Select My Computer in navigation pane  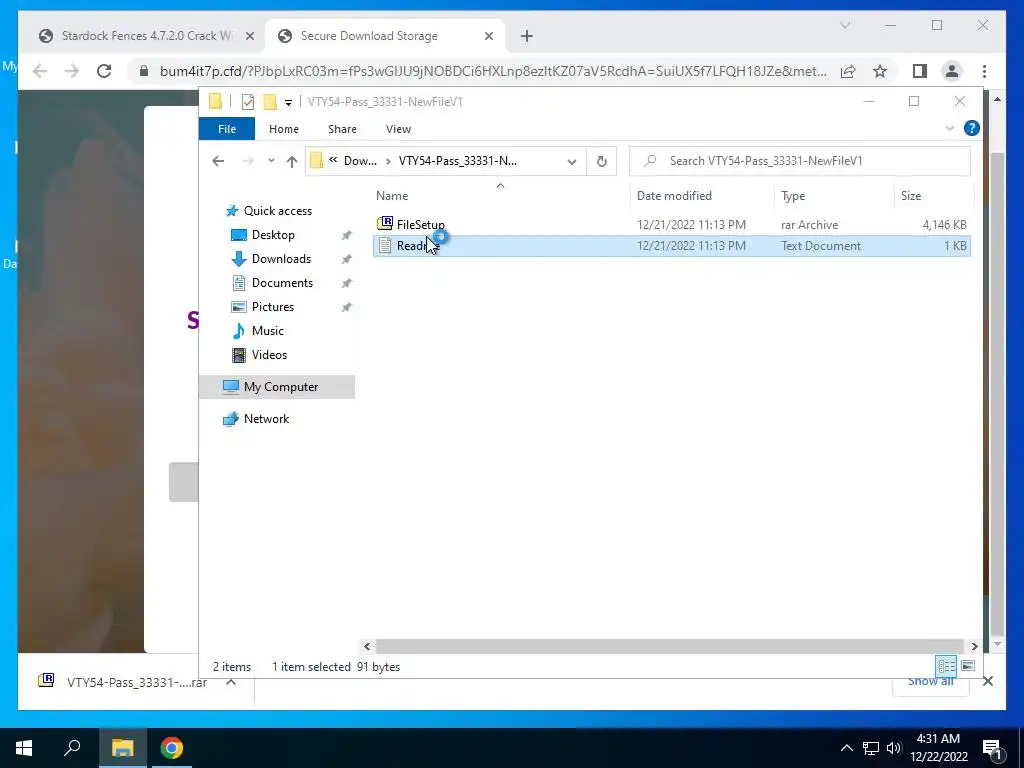(x=277, y=387)
